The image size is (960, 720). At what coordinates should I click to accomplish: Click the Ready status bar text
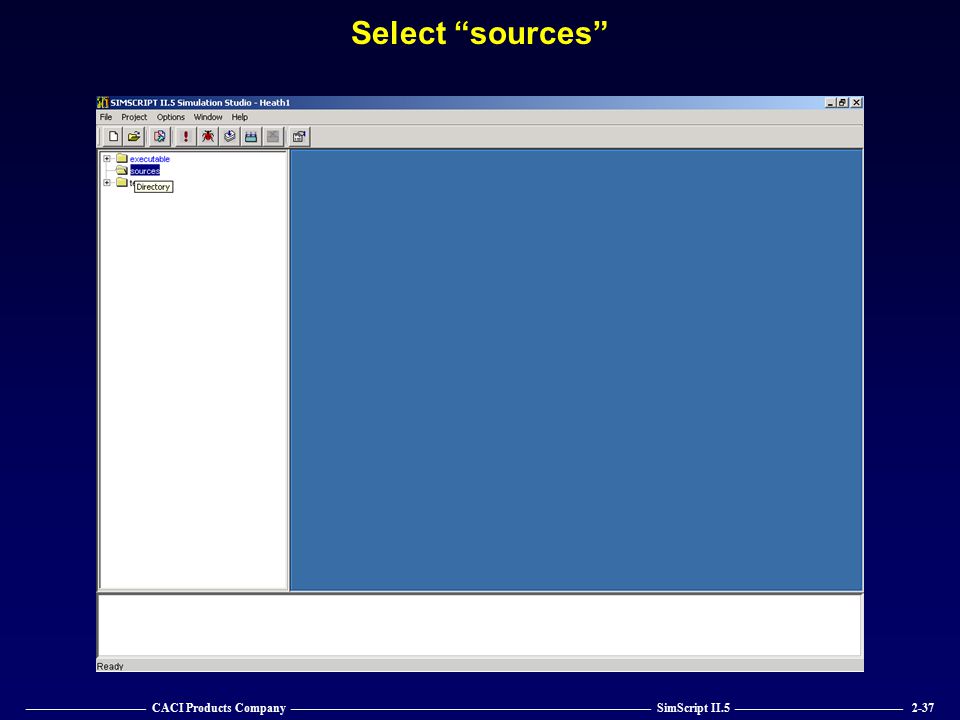coord(110,666)
